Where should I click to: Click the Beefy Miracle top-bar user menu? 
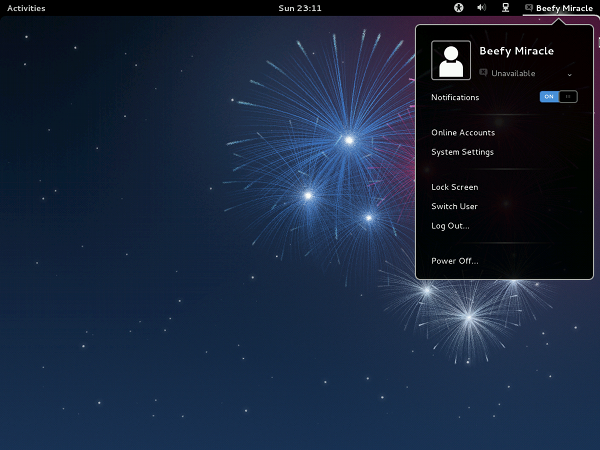coord(559,8)
